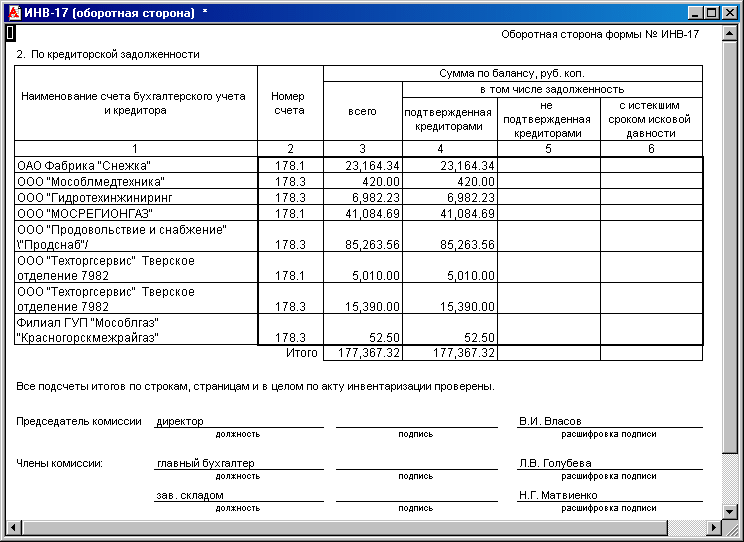744x542 pixels.
Task: Click the horizontal scrollbar thumb
Action: 344,527
